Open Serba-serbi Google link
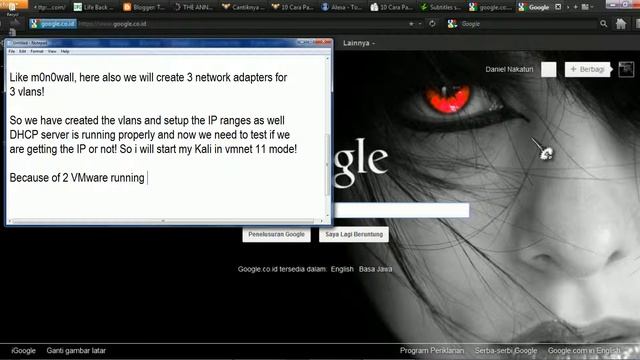 506,351
